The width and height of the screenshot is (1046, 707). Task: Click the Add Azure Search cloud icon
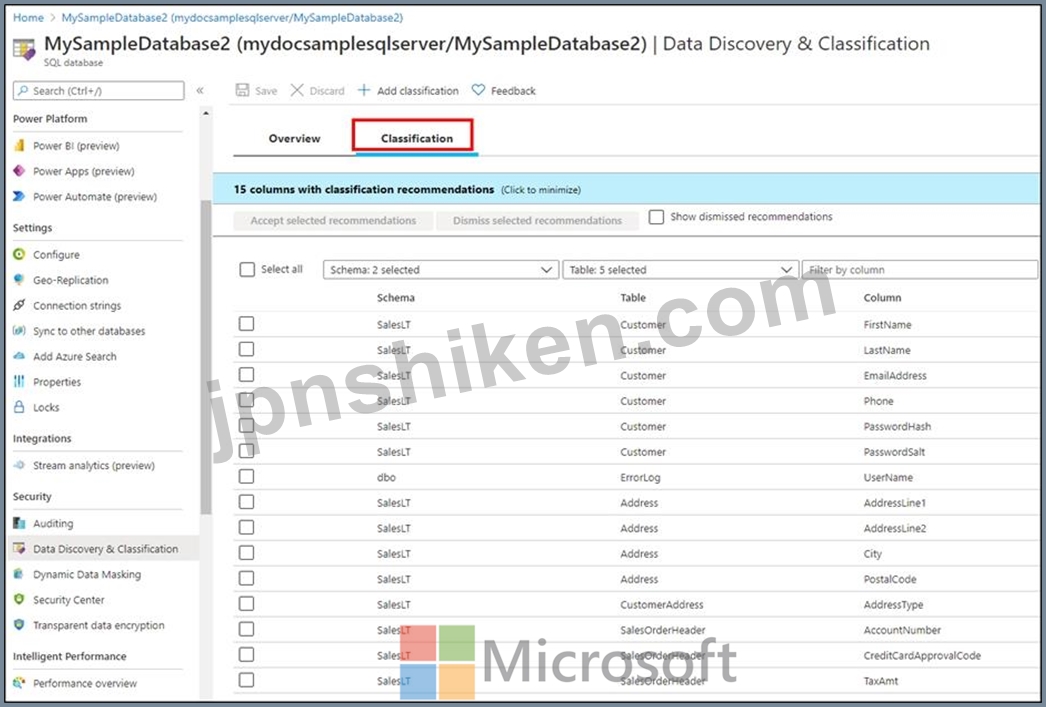[x=19, y=356]
